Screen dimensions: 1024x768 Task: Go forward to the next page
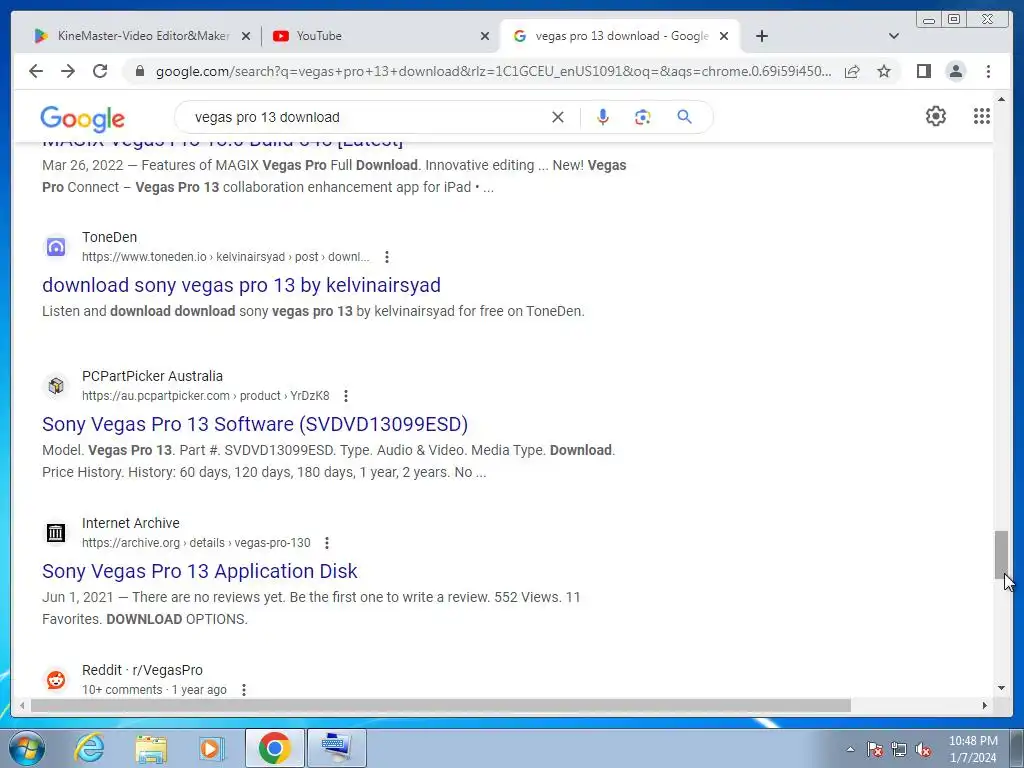pyautogui.click(x=68, y=71)
